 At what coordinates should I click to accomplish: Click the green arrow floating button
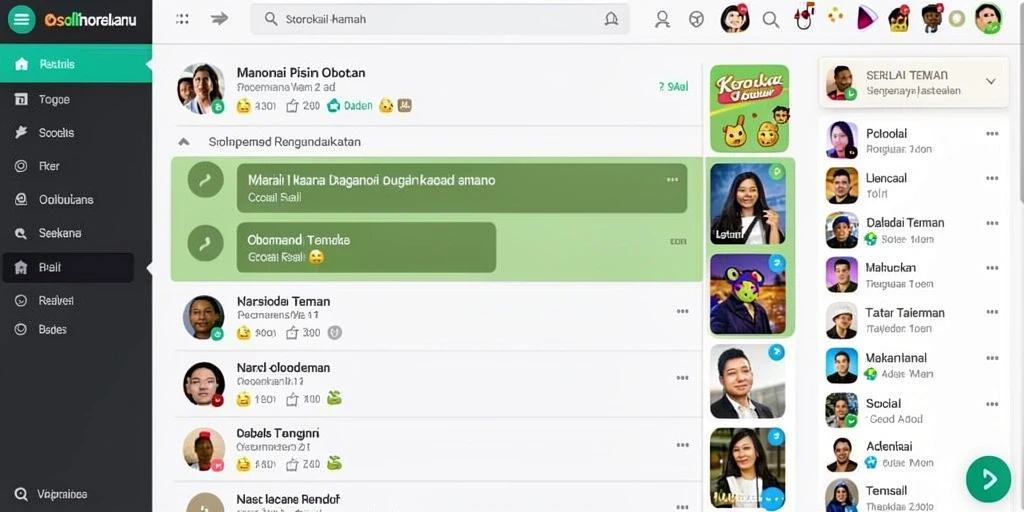988,479
